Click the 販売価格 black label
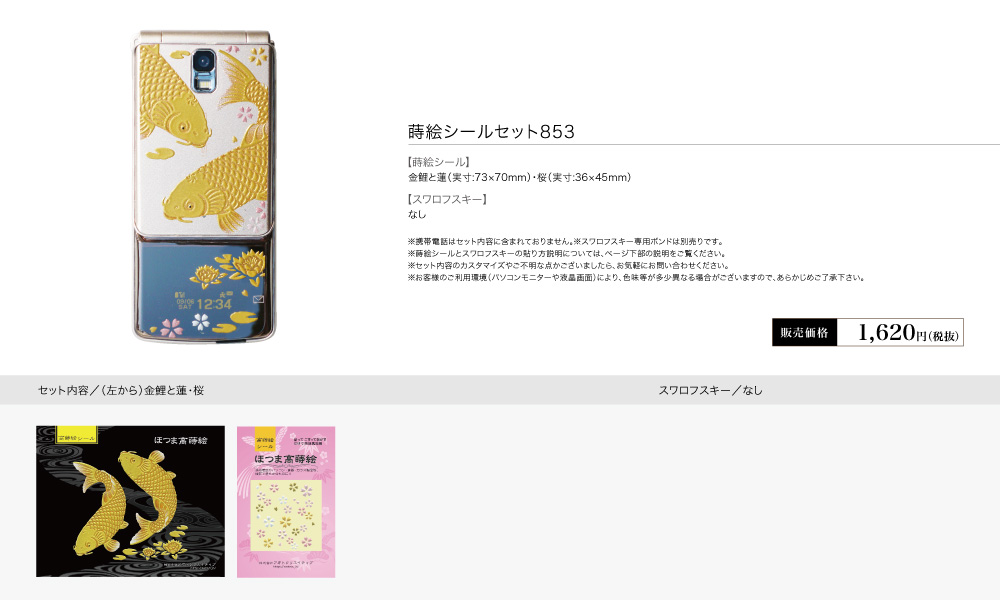The width and height of the screenshot is (1000, 600). (x=804, y=332)
